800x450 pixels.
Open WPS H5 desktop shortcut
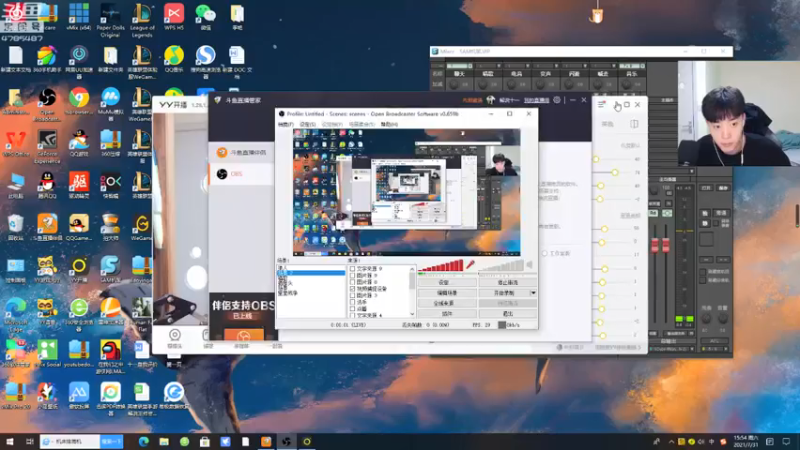click(174, 18)
